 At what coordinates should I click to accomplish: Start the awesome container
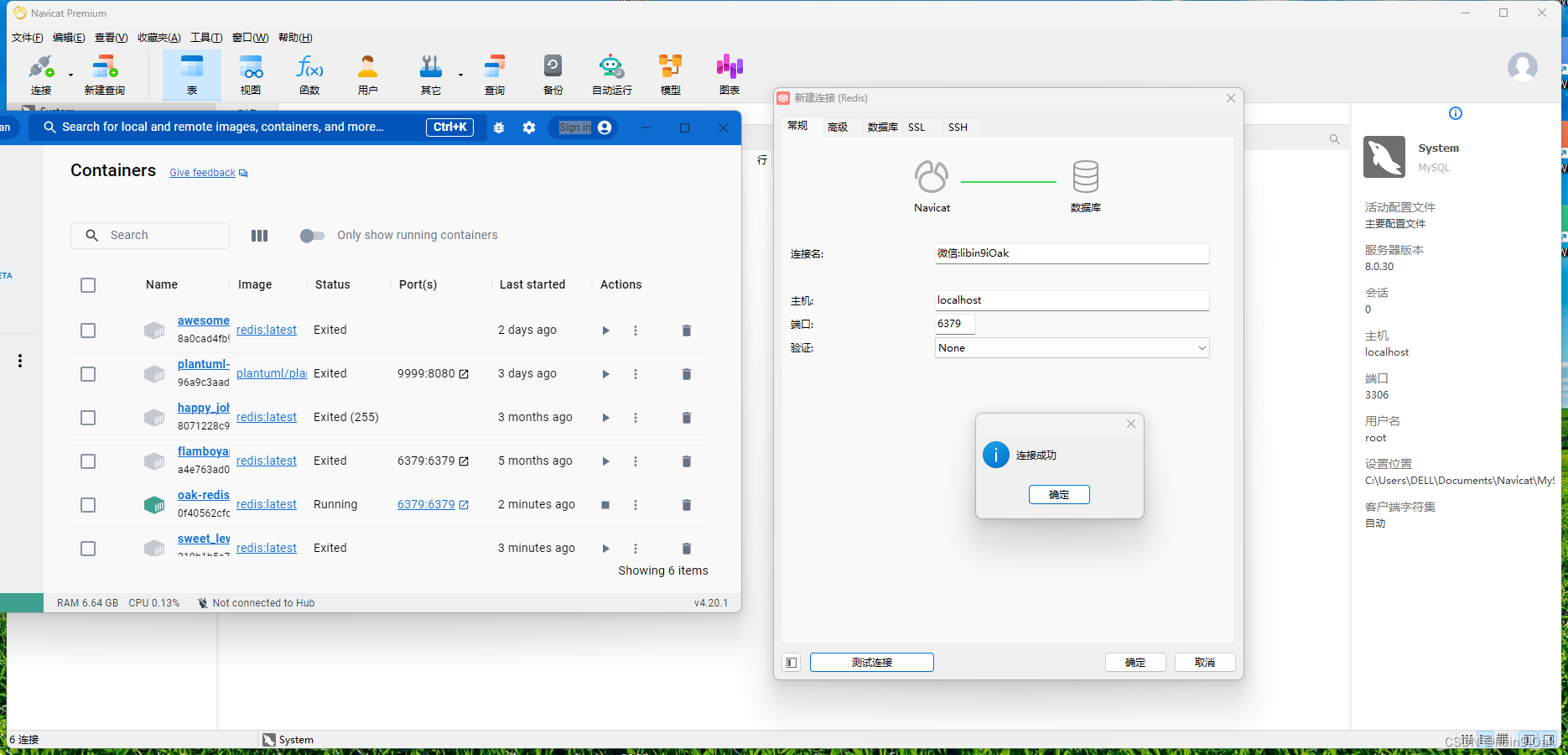pos(605,331)
